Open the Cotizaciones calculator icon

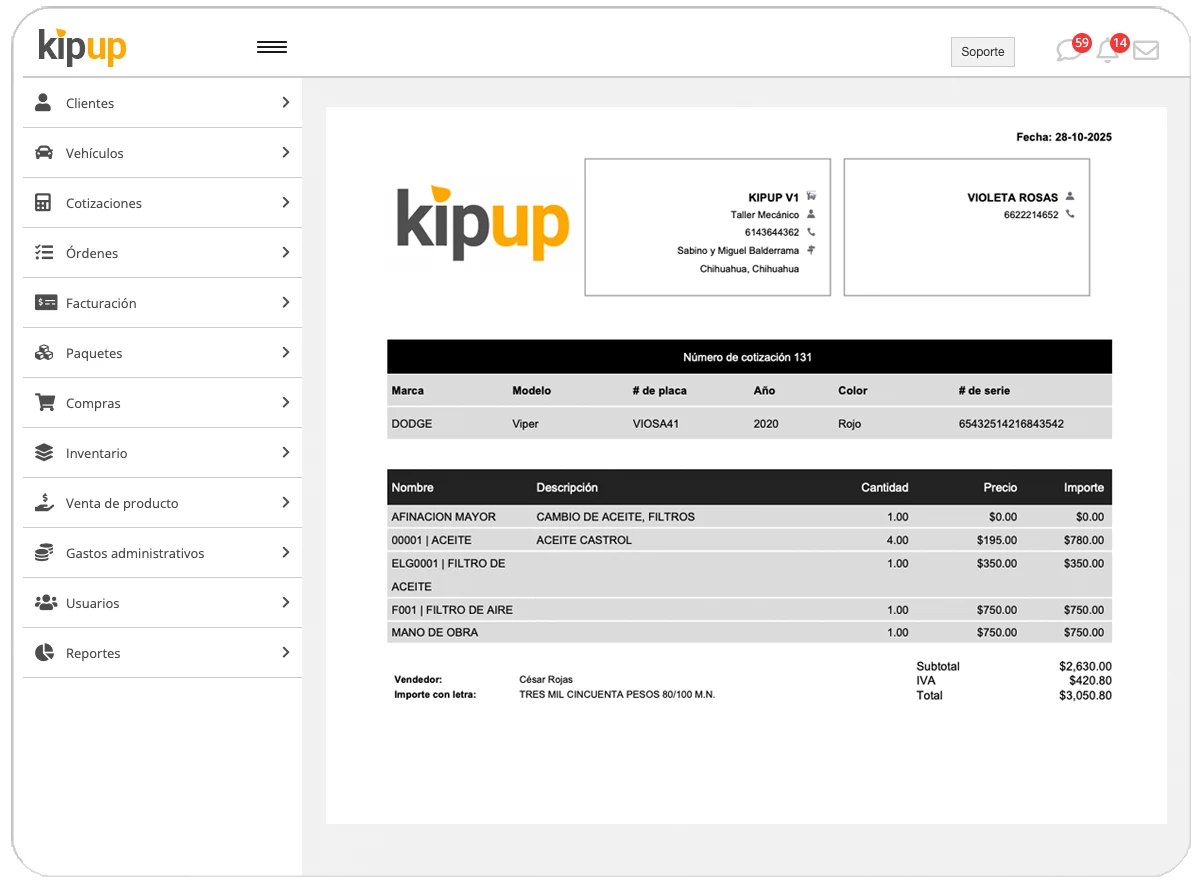(x=42, y=202)
